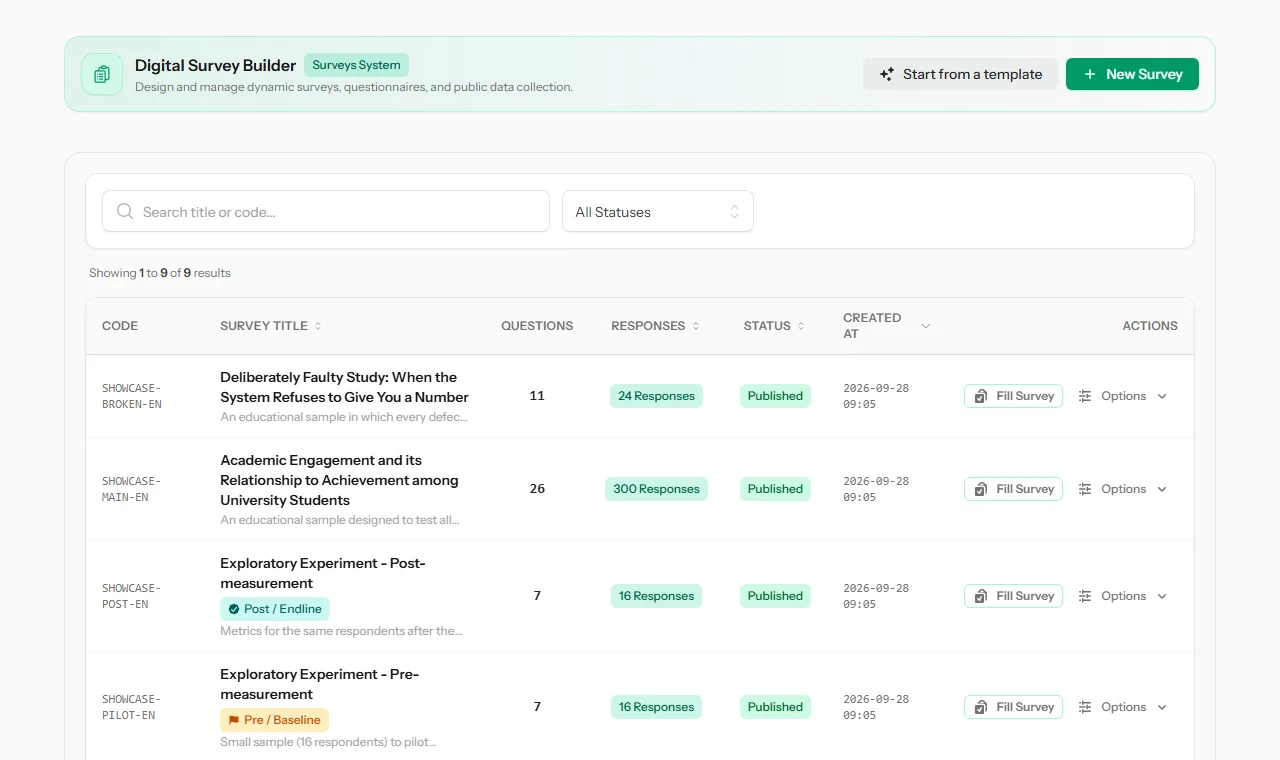Open the All Statuses dropdown

click(658, 211)
